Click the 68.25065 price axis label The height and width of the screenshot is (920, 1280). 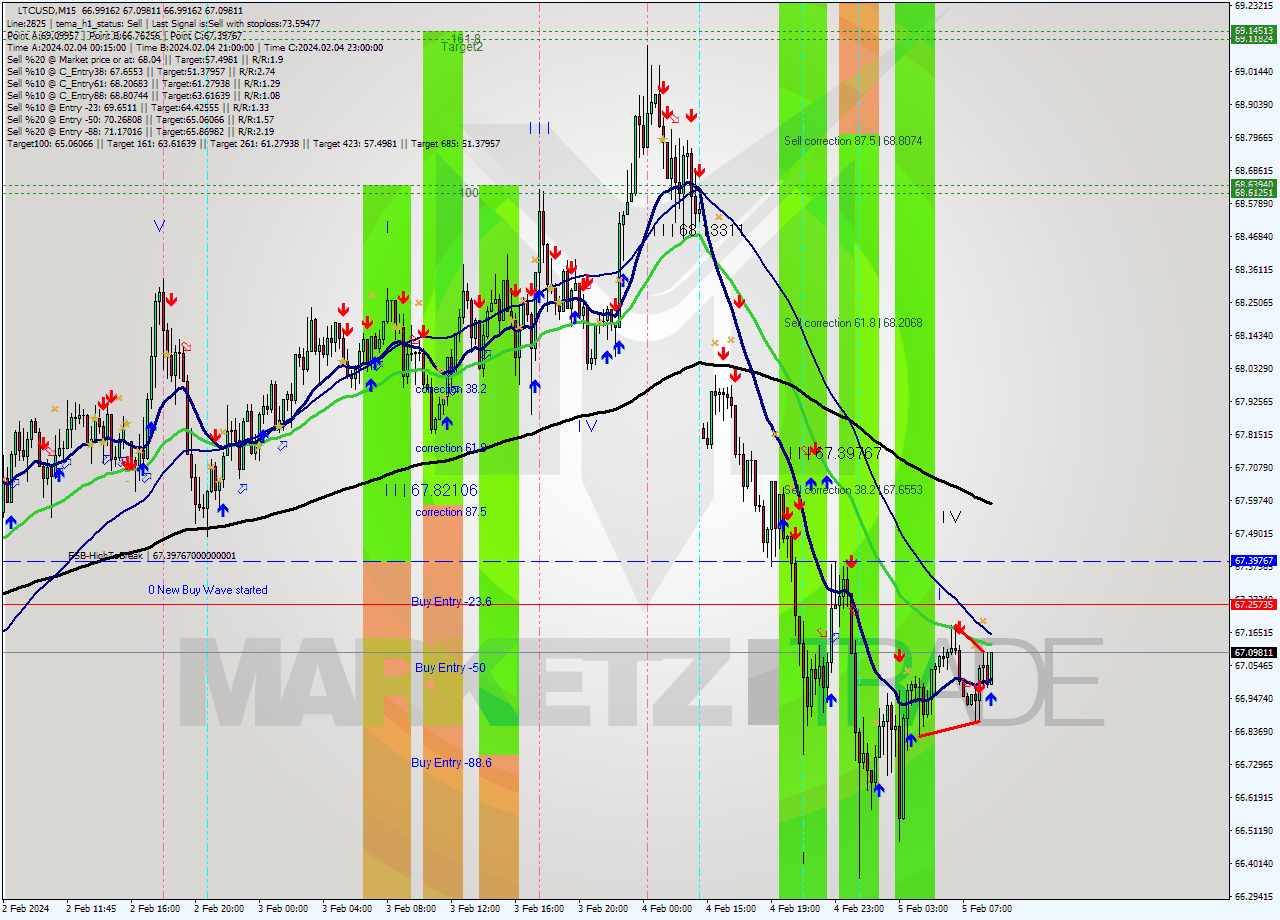[1254, 302]
